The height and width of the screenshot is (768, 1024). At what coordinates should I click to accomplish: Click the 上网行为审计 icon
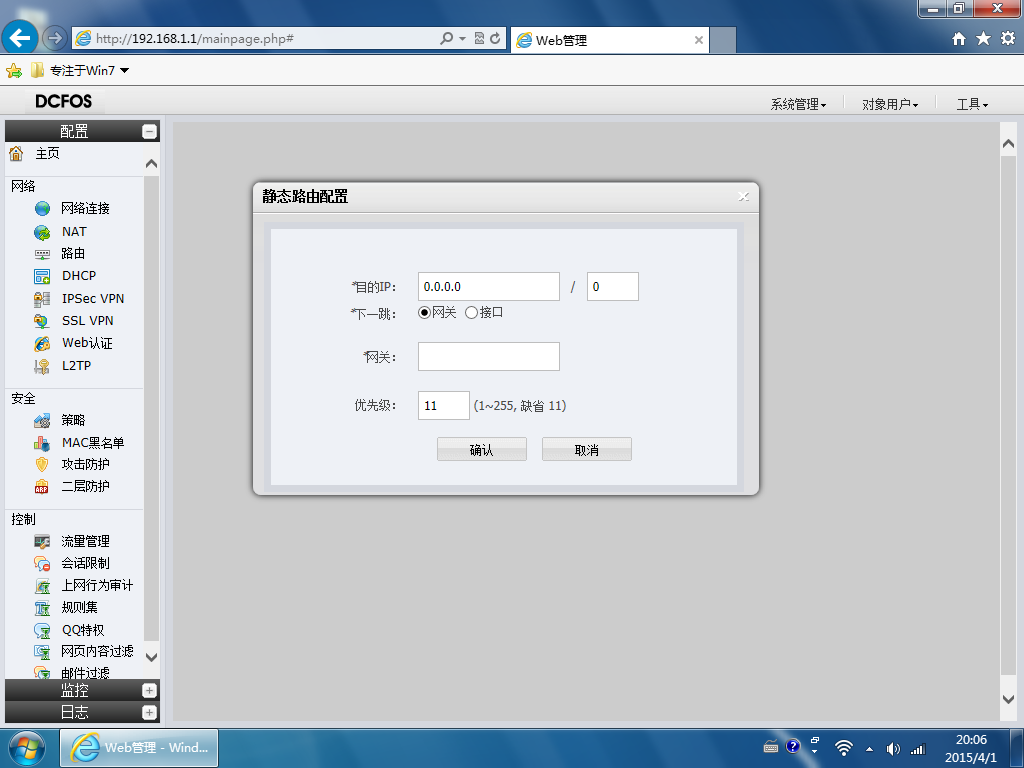click(x=42, y=586)
